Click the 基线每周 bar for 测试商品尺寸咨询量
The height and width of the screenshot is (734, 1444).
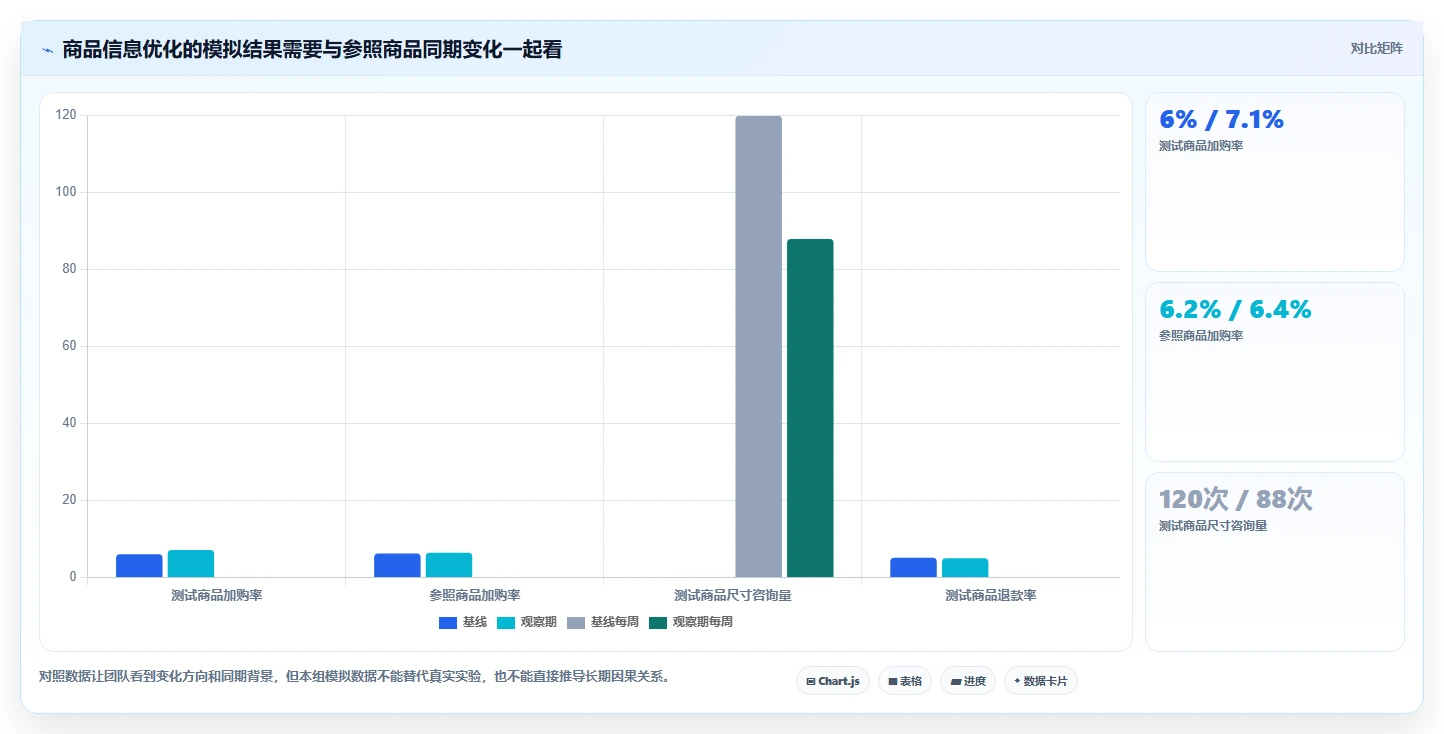(759, 347)
